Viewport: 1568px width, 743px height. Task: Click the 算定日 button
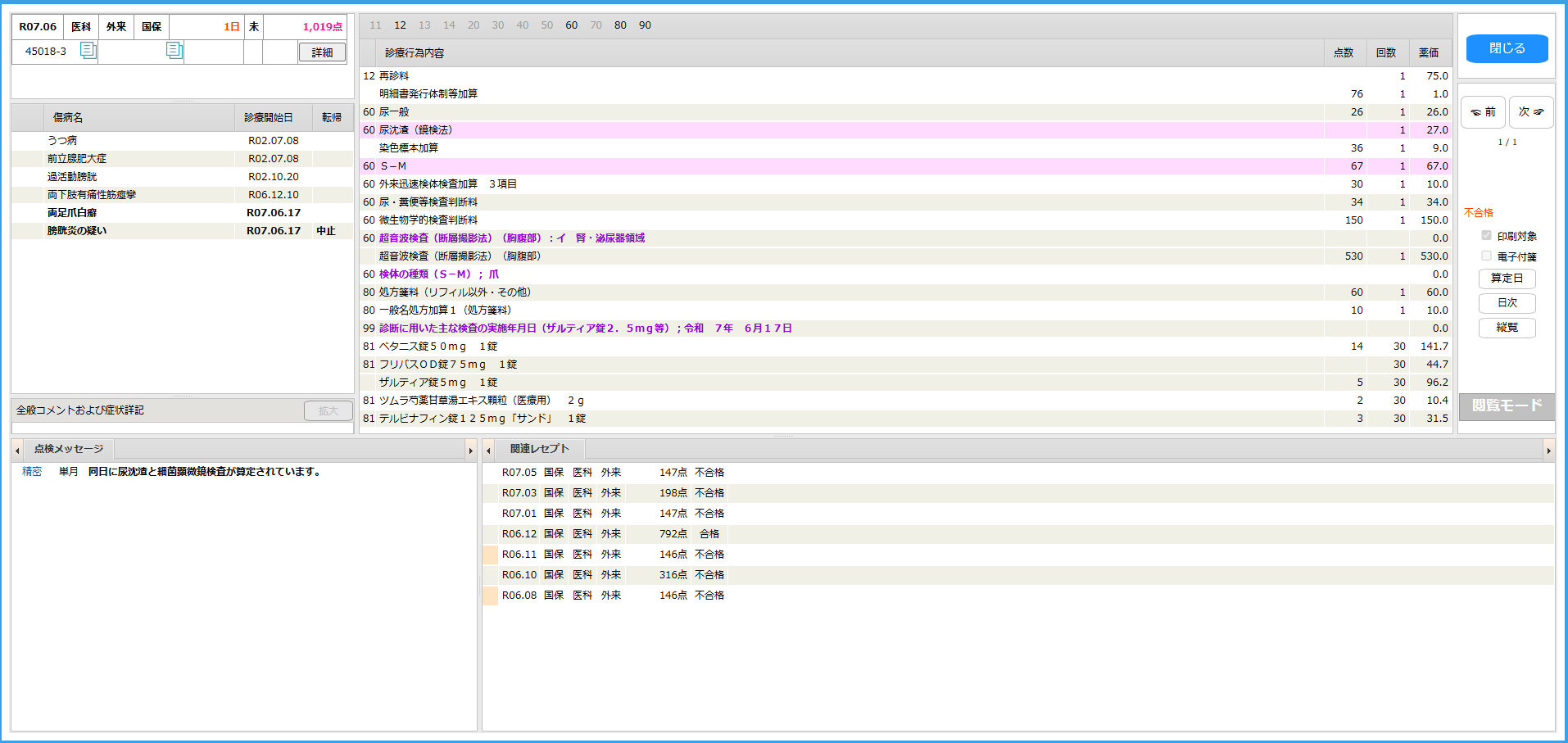pyautogui.click(x=1507, y=279)
